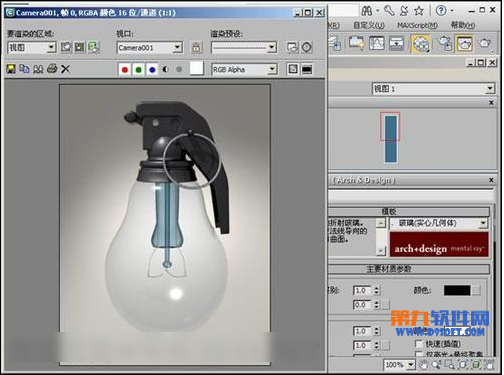
Task: Close the Arch & Design parameter panel
Action: [491, 180]
